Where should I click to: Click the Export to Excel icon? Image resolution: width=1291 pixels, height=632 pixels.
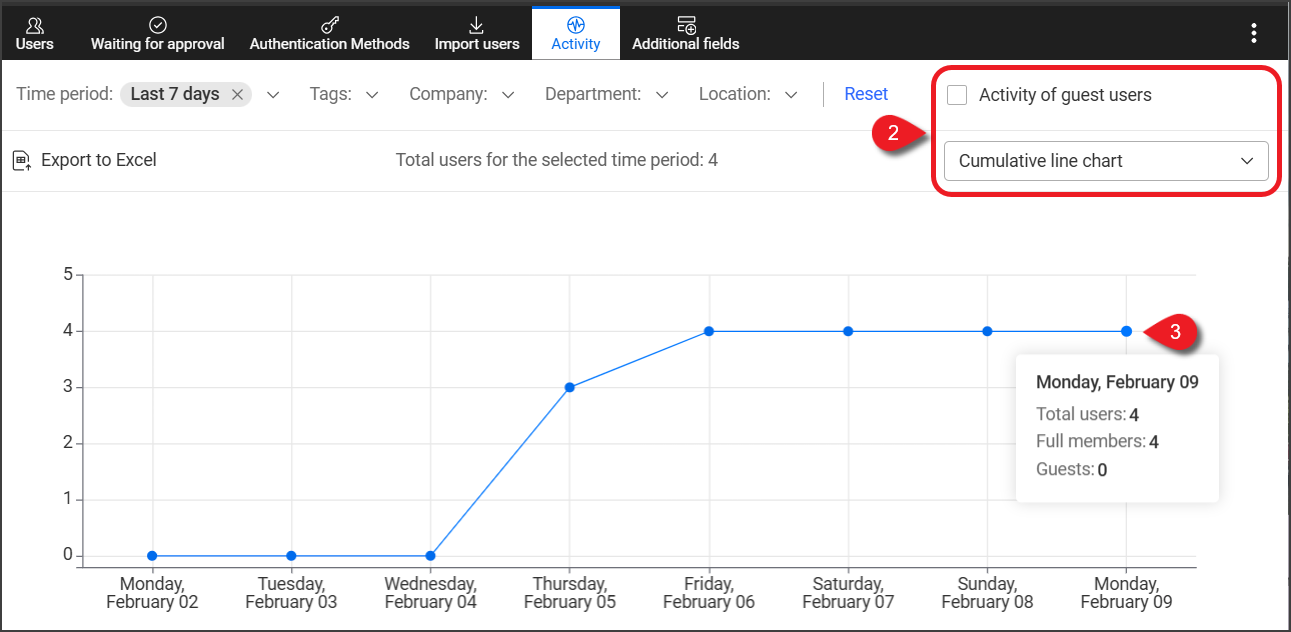click(22, 160)
